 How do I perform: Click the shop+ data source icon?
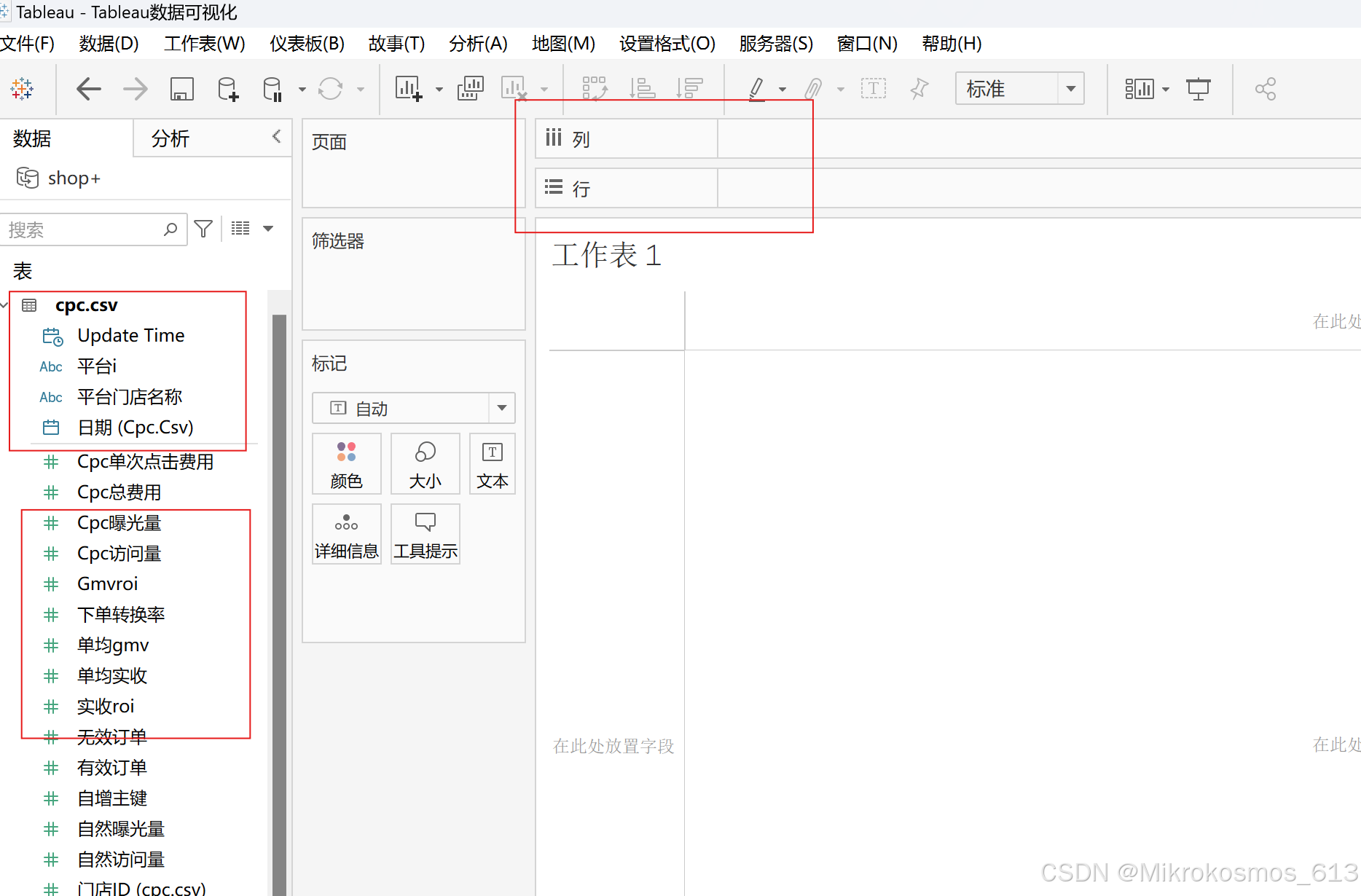[x=28, y=178]
